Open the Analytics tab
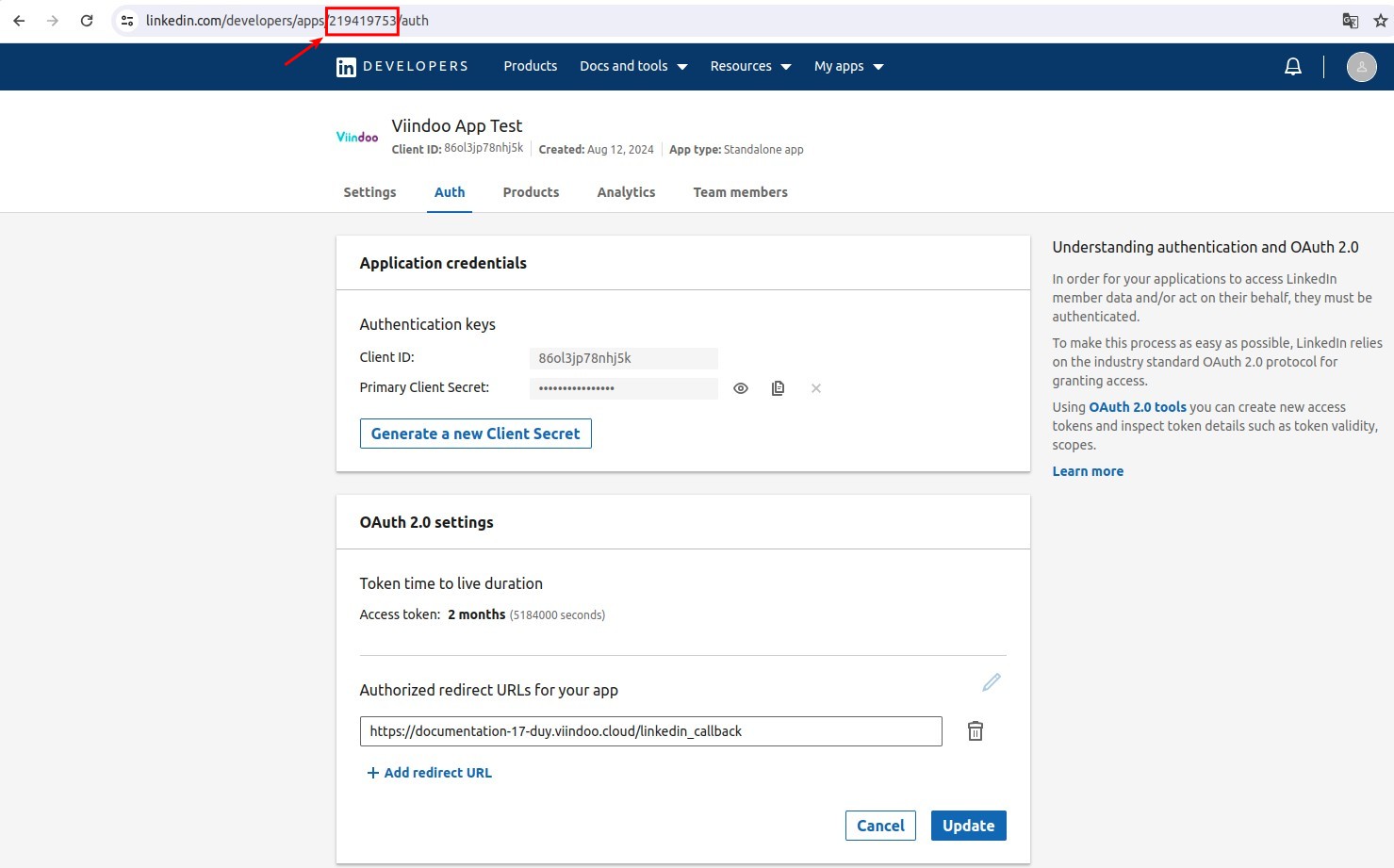Screen dimensions: 1394x868 click(626, 192)
